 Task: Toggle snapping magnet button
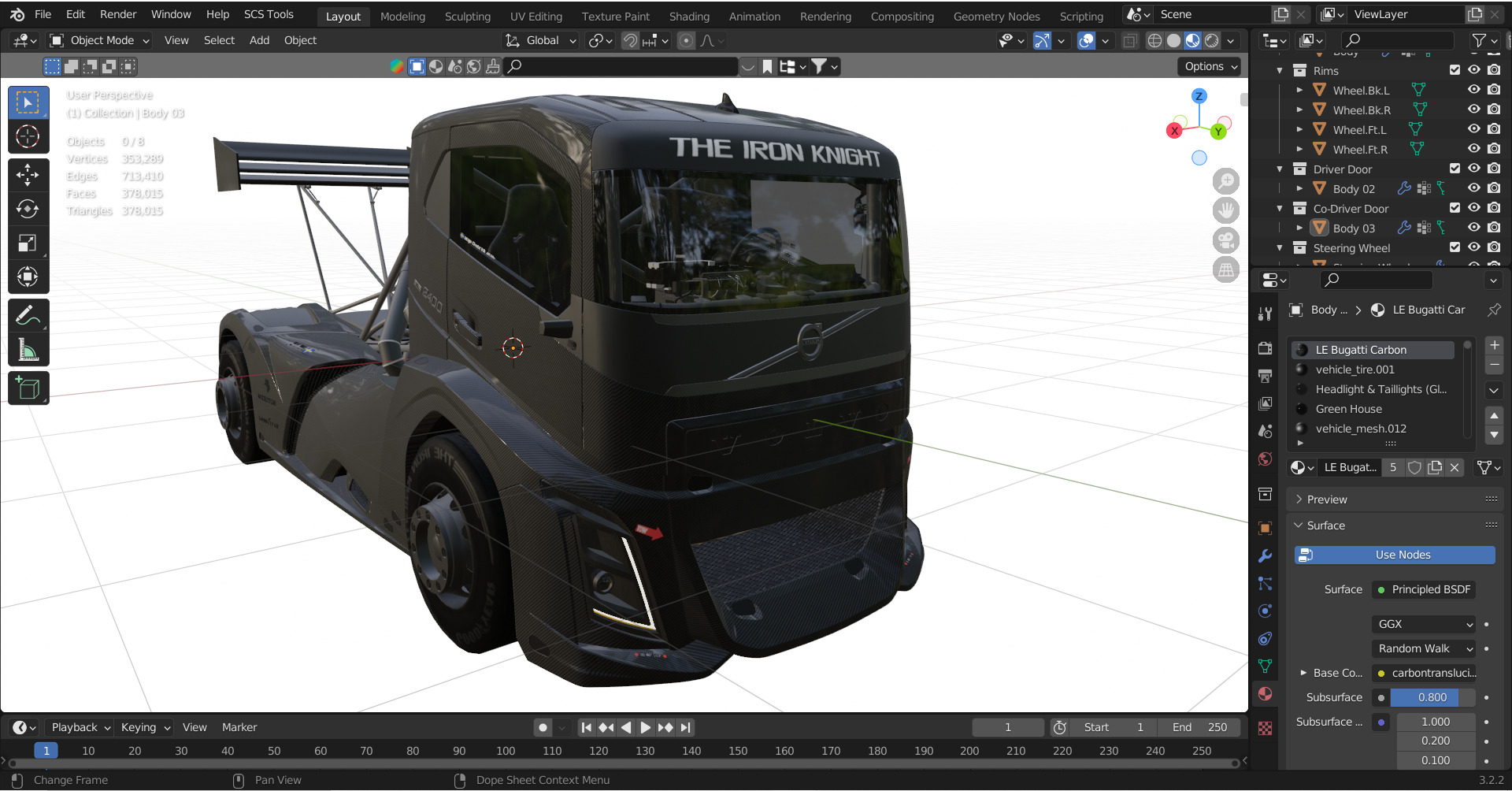pos(630,41)
